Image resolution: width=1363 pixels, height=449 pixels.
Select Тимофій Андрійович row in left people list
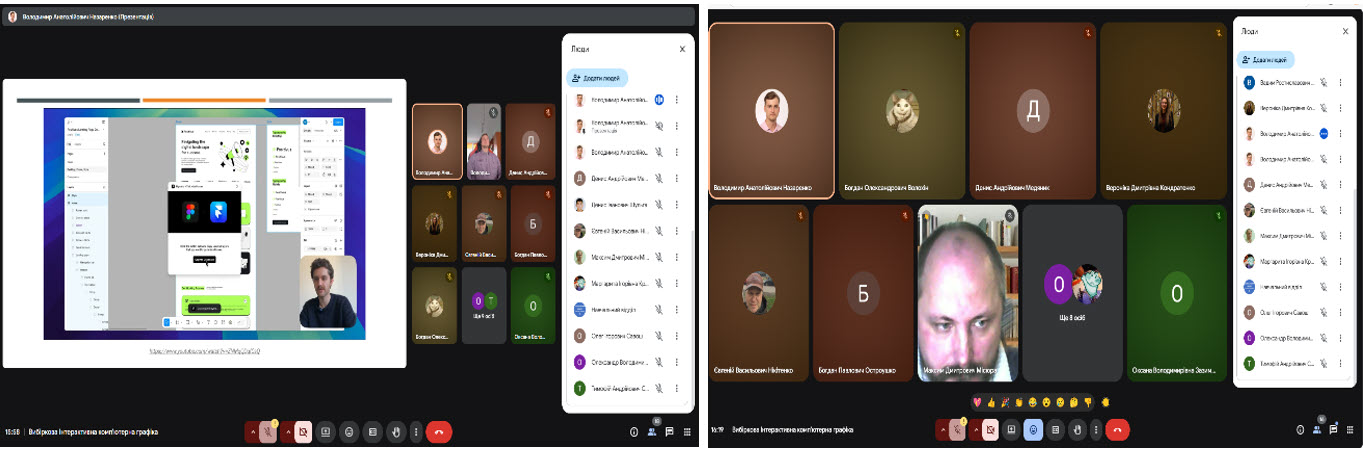pos(627,388)
